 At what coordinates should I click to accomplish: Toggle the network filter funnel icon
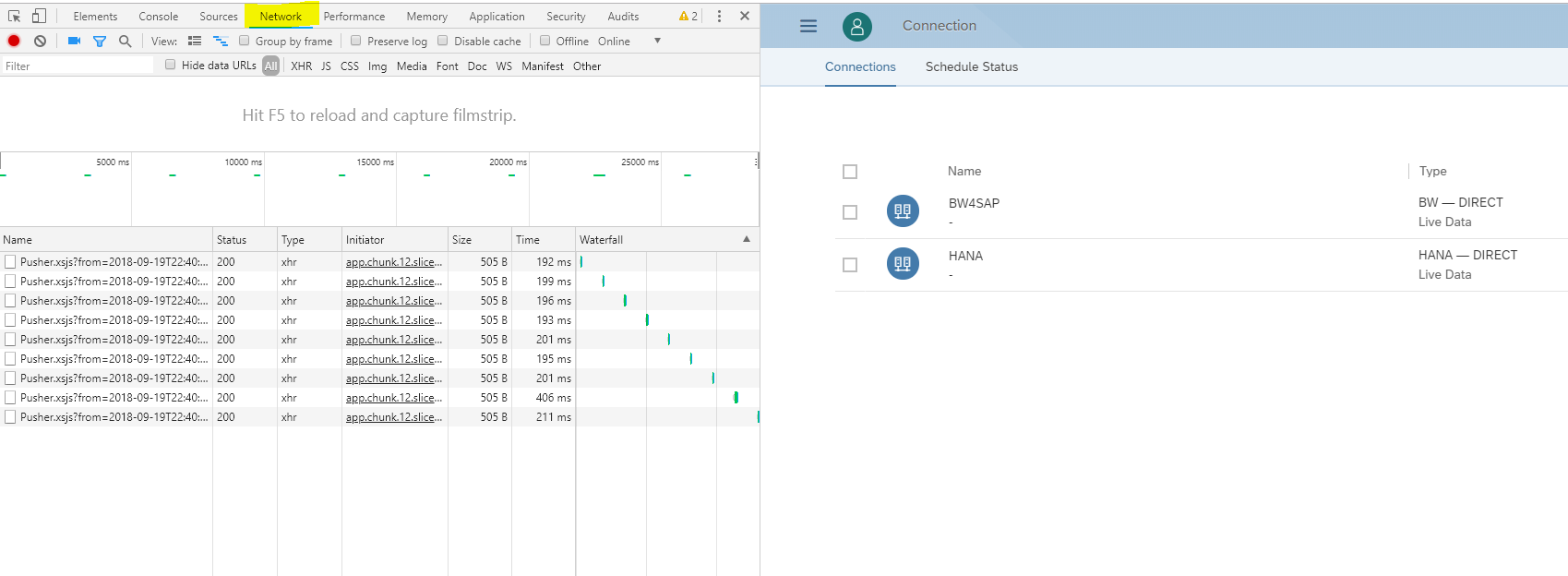click(x=100, y=41)
